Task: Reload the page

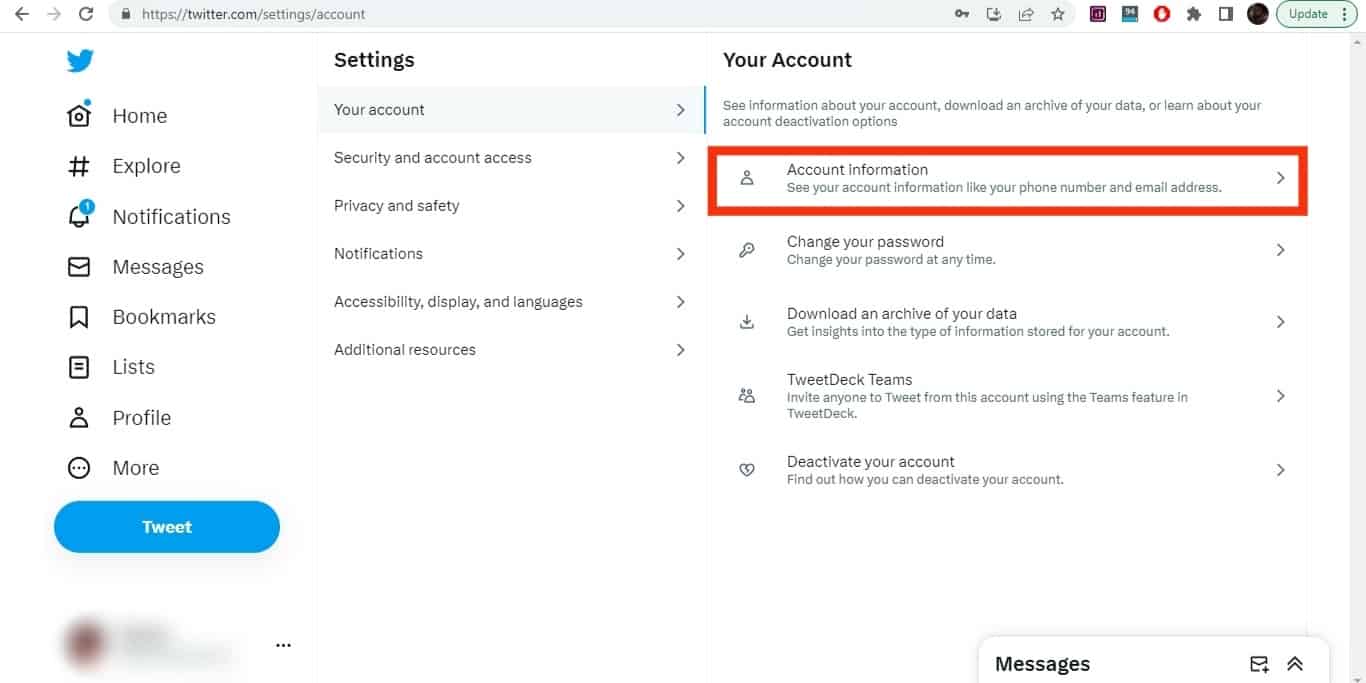Action: point(86,14)
